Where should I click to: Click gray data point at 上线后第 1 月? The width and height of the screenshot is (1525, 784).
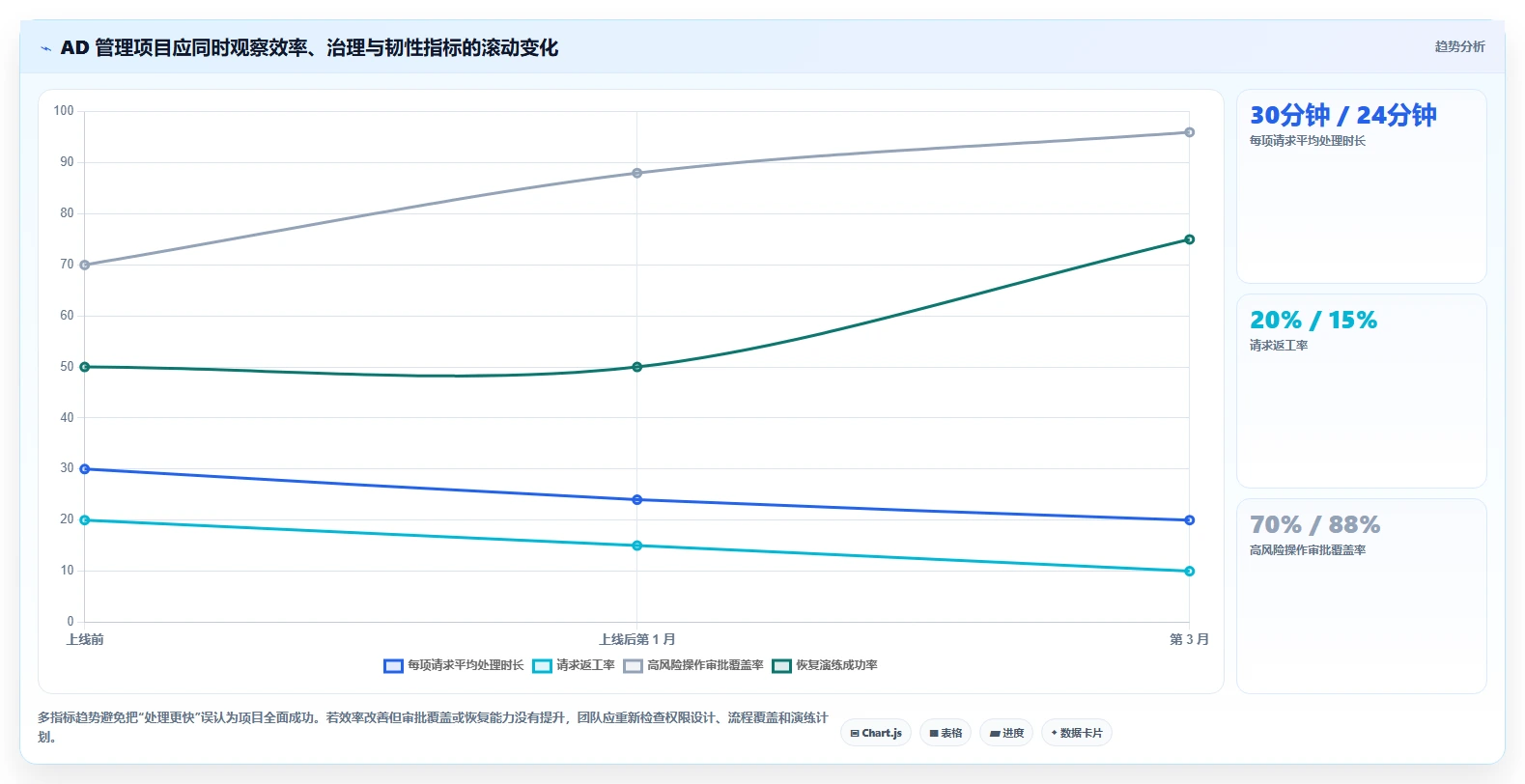coord(636,173)
